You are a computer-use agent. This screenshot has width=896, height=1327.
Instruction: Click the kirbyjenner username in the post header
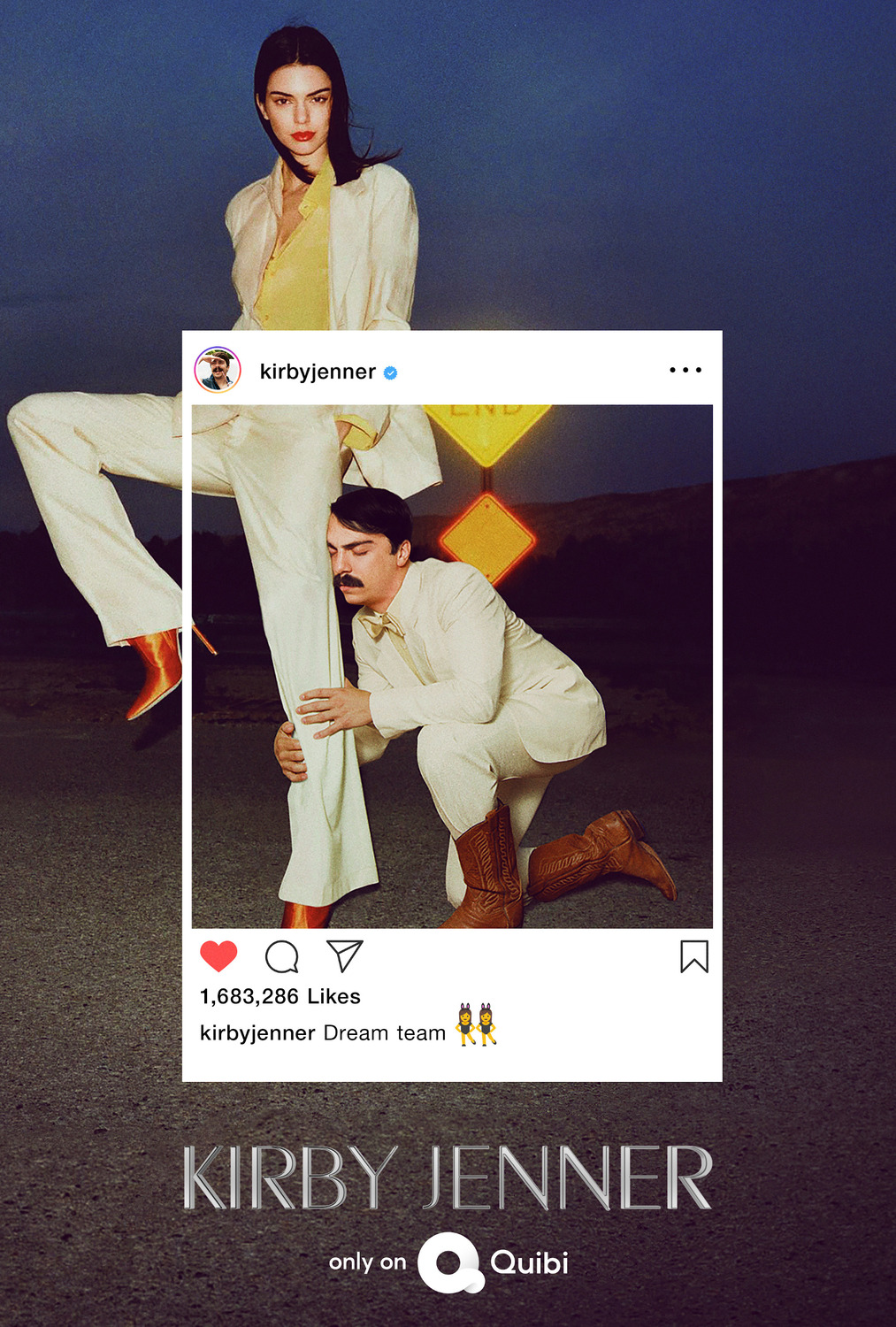[x=318, y=372]
